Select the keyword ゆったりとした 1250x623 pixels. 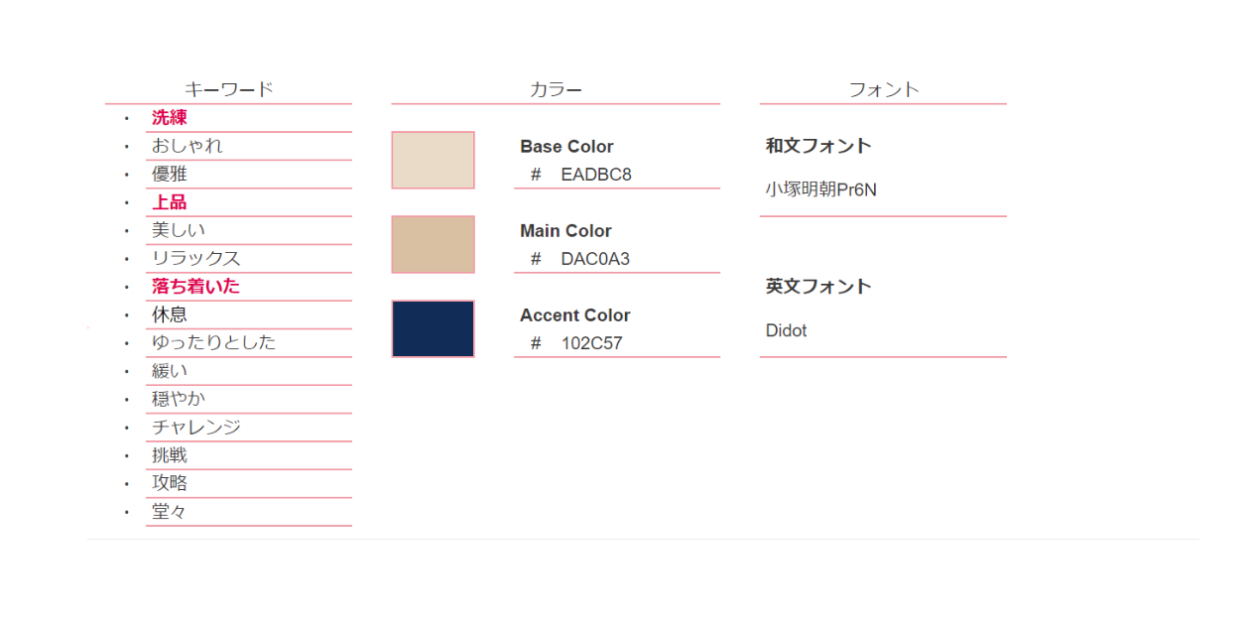pyautogui.click(x=214, y=342)
